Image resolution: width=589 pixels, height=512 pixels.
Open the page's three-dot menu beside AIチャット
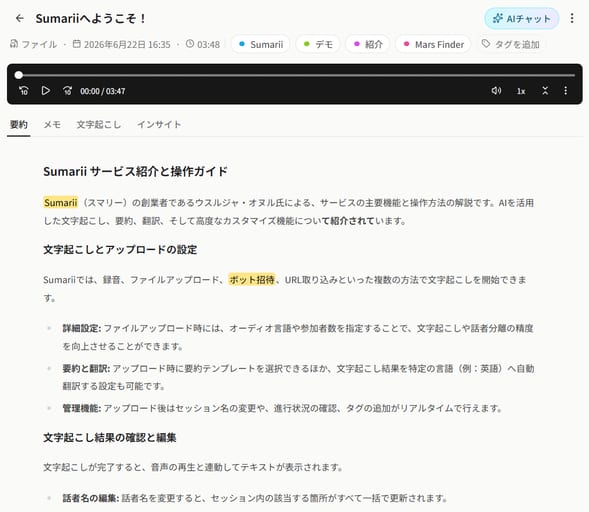coord(572,18)
